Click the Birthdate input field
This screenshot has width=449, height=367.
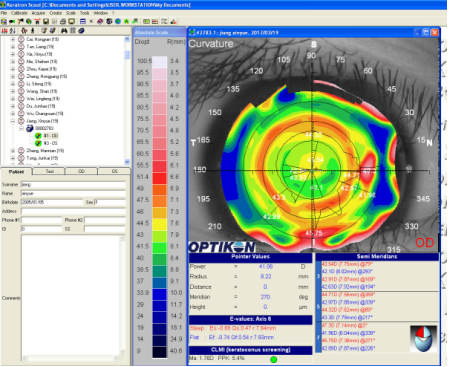coord(52,202)
